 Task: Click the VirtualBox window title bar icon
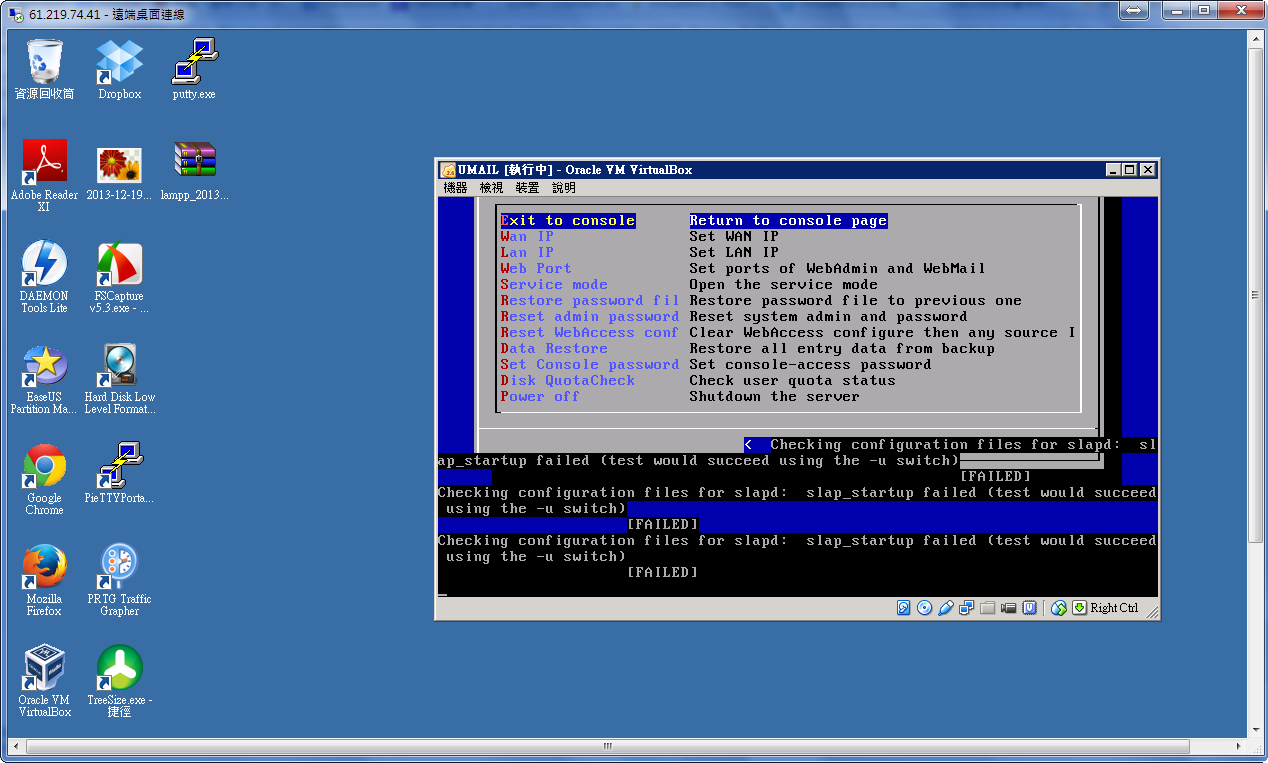coord(448,170)
